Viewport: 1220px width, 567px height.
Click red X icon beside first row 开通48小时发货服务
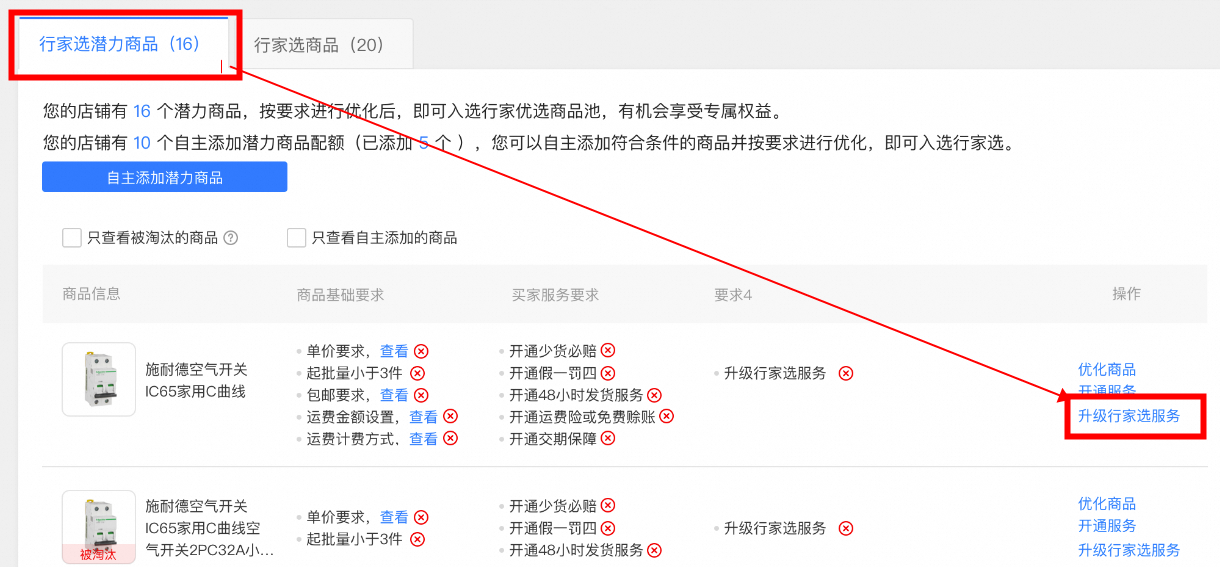tap(654, 395)
